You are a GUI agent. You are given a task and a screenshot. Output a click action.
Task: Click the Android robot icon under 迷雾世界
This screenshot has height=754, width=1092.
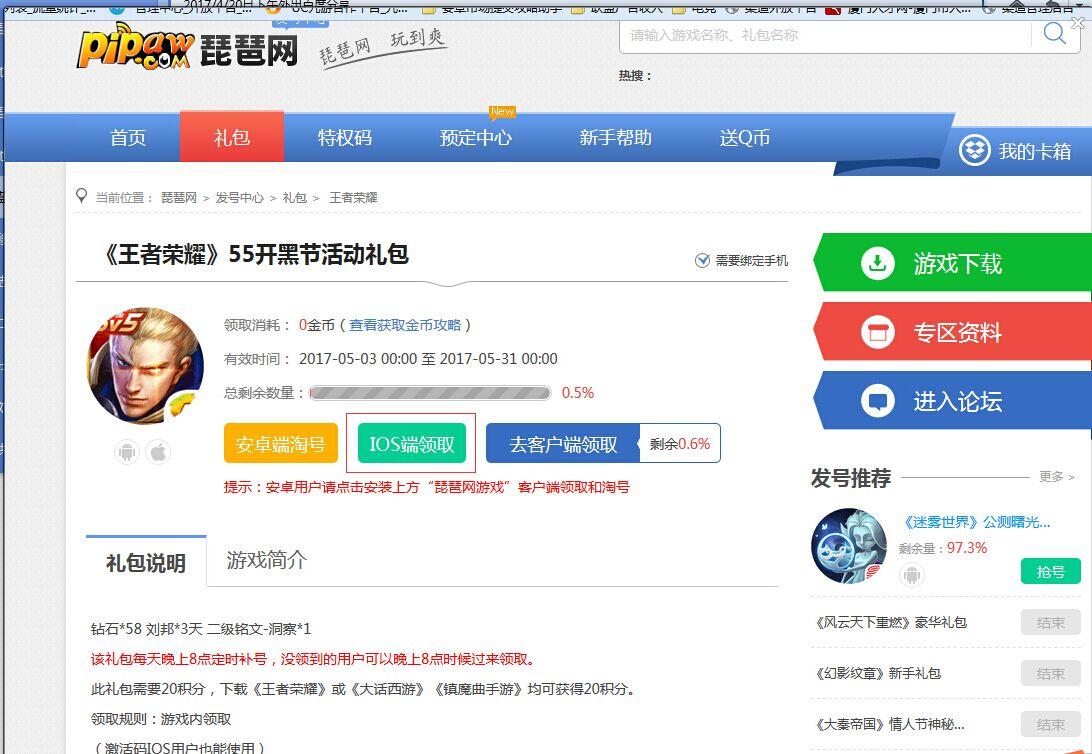[910, 574]
